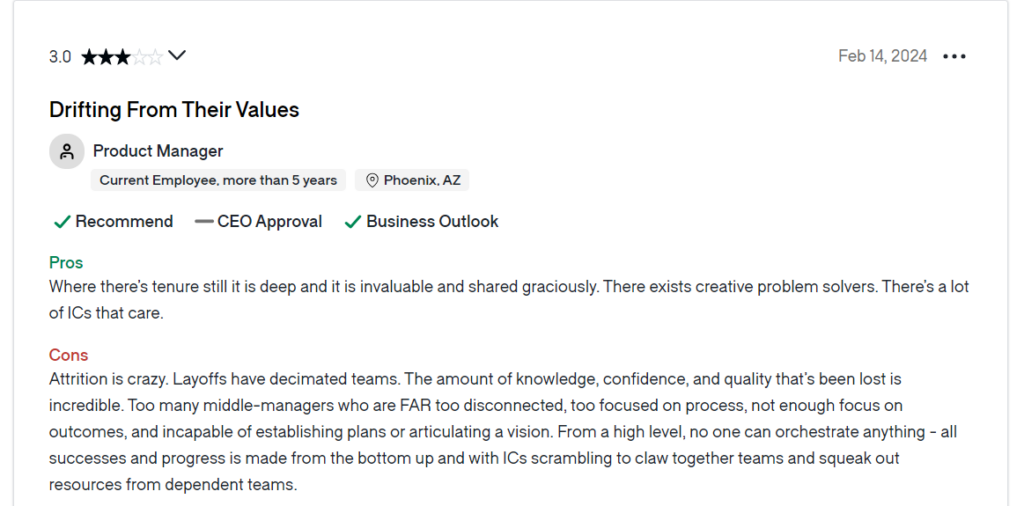Click the Business Outlook label text
The width and height of the screenshot is (1024, 506).
click(x=432, y=222)
